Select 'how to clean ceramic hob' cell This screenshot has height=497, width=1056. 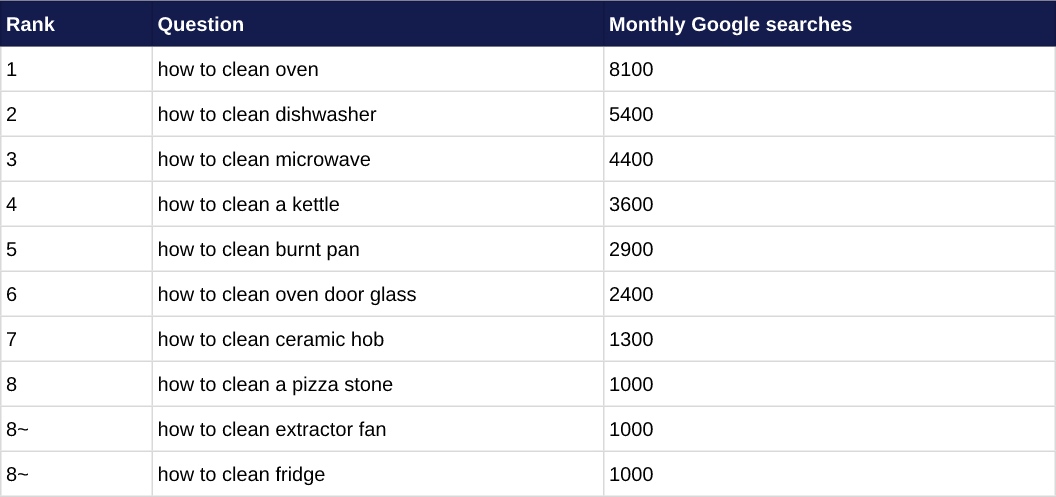coord(378,339)
